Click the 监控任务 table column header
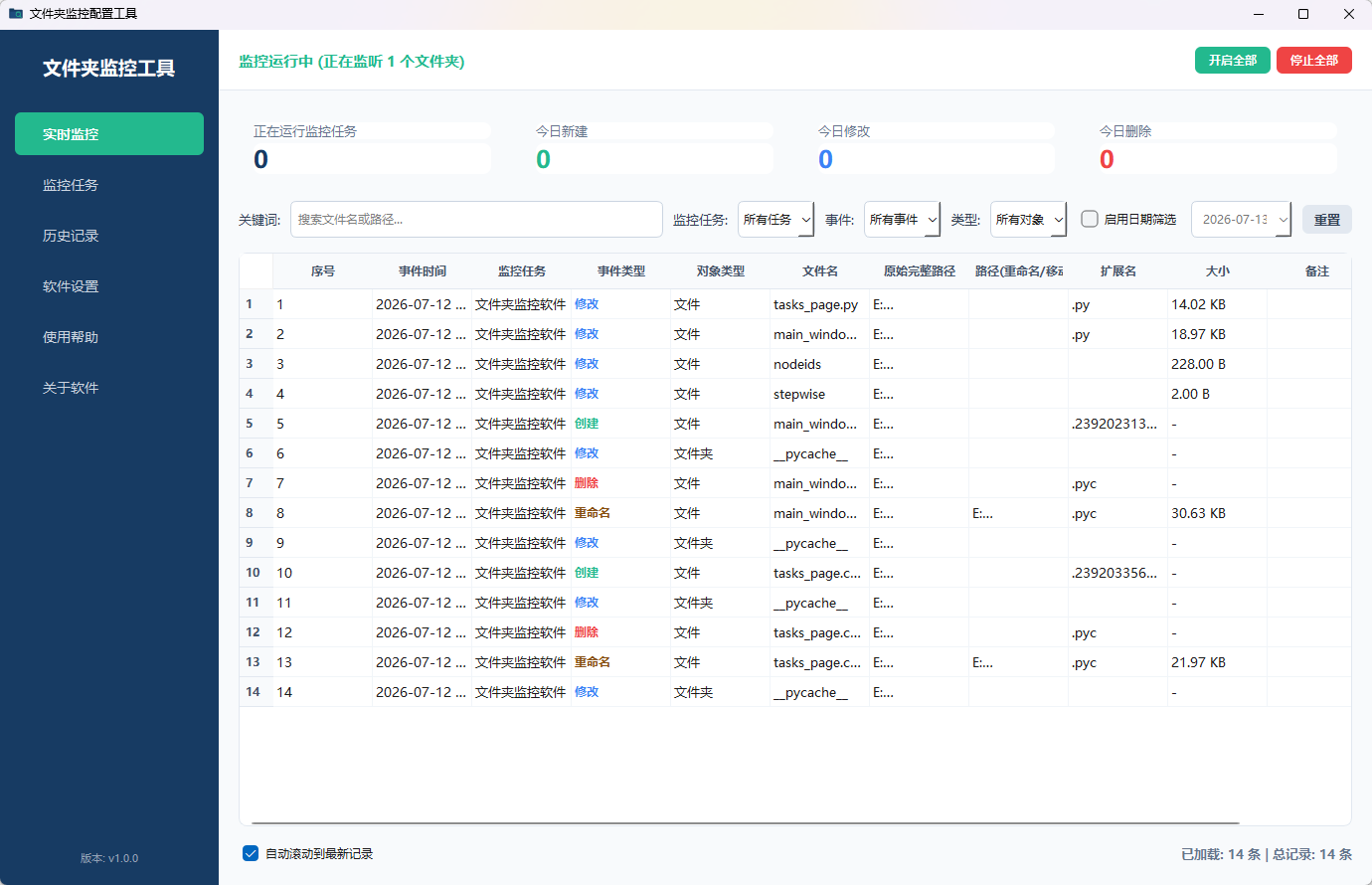The width and height of the screenshot is (1372, 885). point(522,271)
